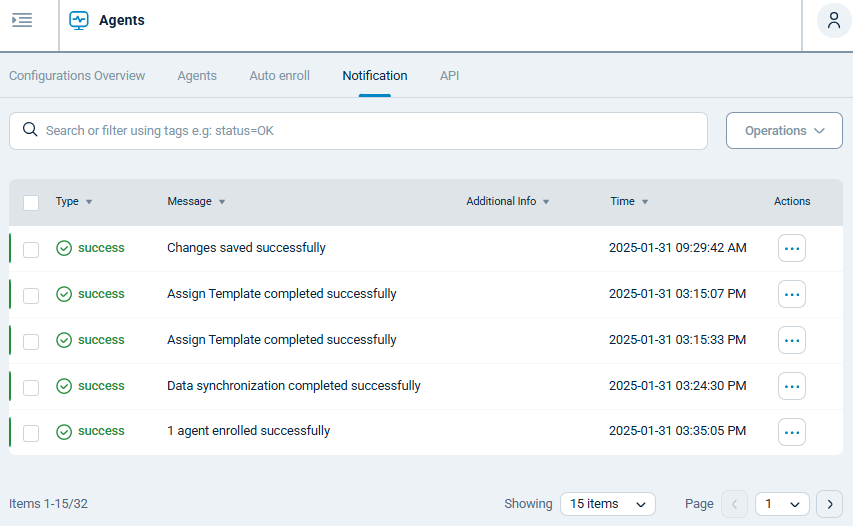This screenshot has width=853, height=526.
Task: Toggle the sidebar menu collapse icon
Action: pyautogui.click(x=22, y=20)
